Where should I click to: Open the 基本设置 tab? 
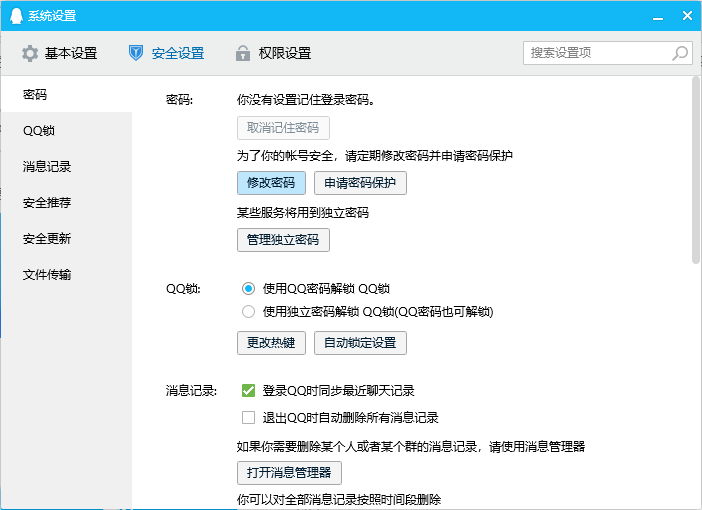tap(60, 53)
